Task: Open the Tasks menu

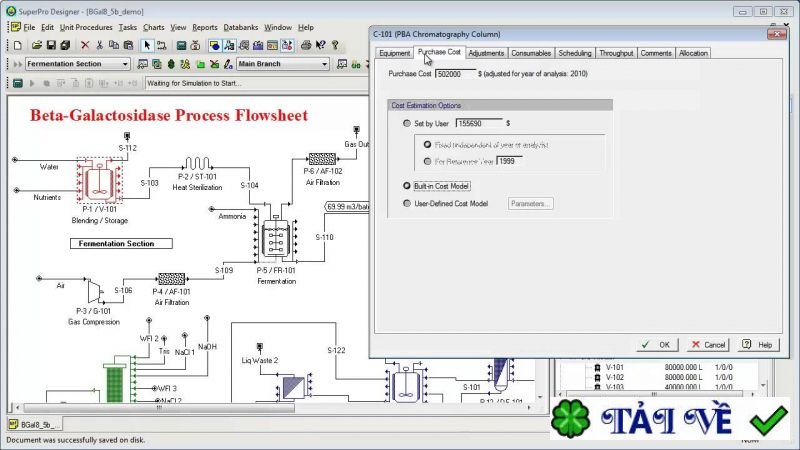Action: pos(128,27)
